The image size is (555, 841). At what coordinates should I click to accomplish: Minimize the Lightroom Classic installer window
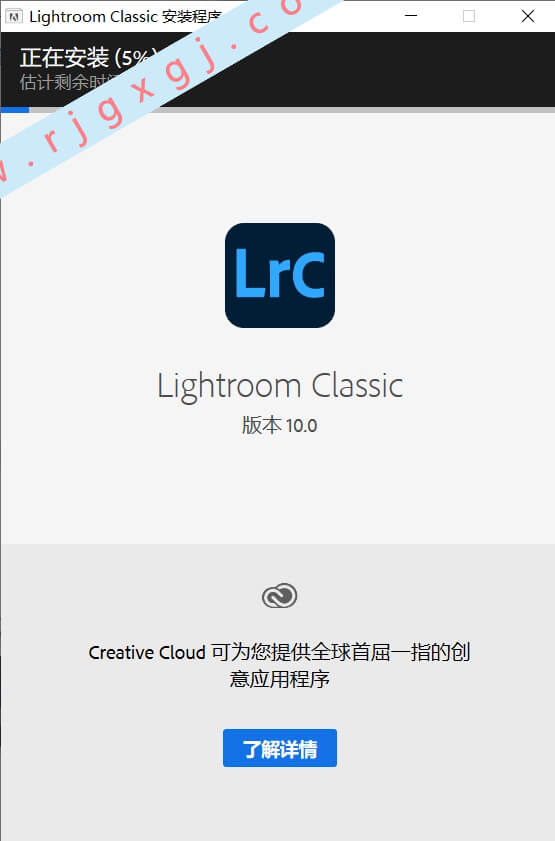tap(411, 16)
